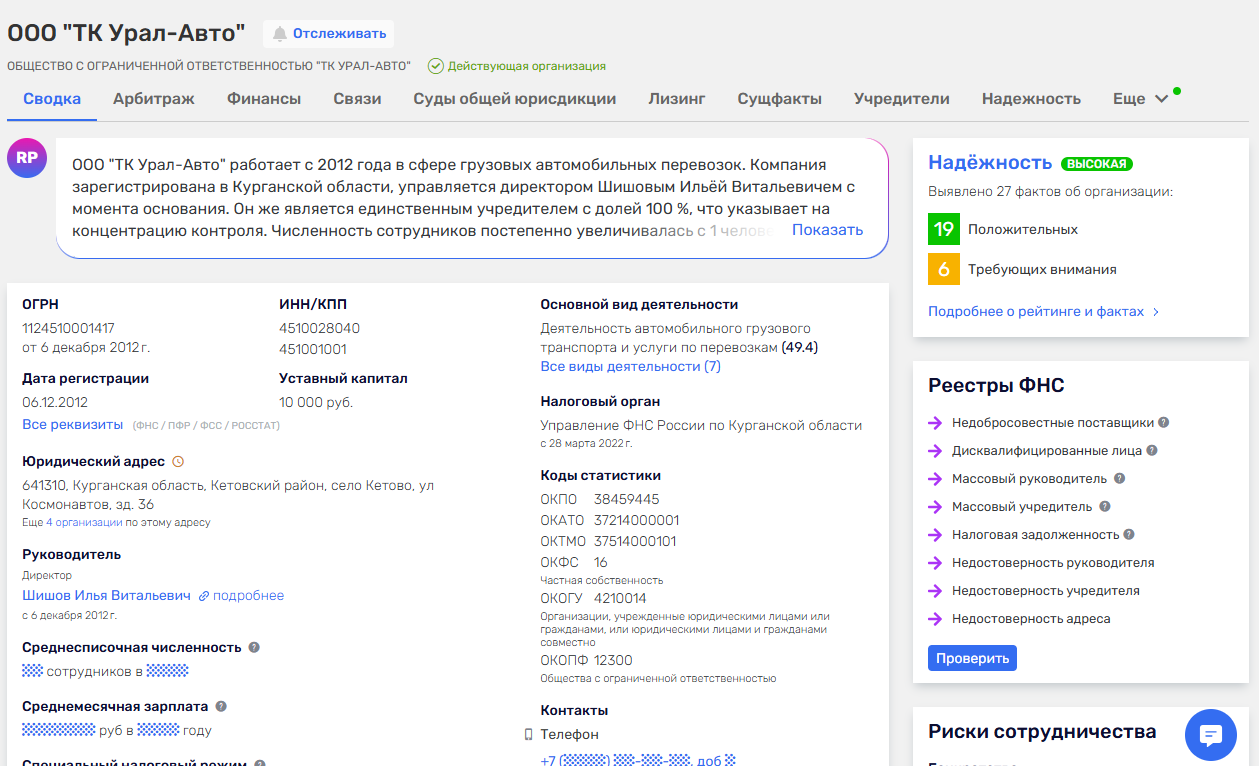
Task: Click the ОКПО code 38459445
Action: (627, 499)
